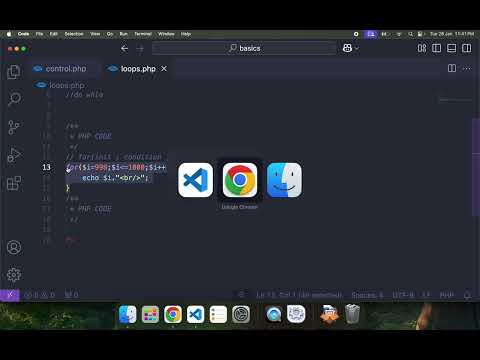Image resolution: width=480 pixels, height=360 pixels.
Task: Open the Apple menu
Action: pos(9,34)
